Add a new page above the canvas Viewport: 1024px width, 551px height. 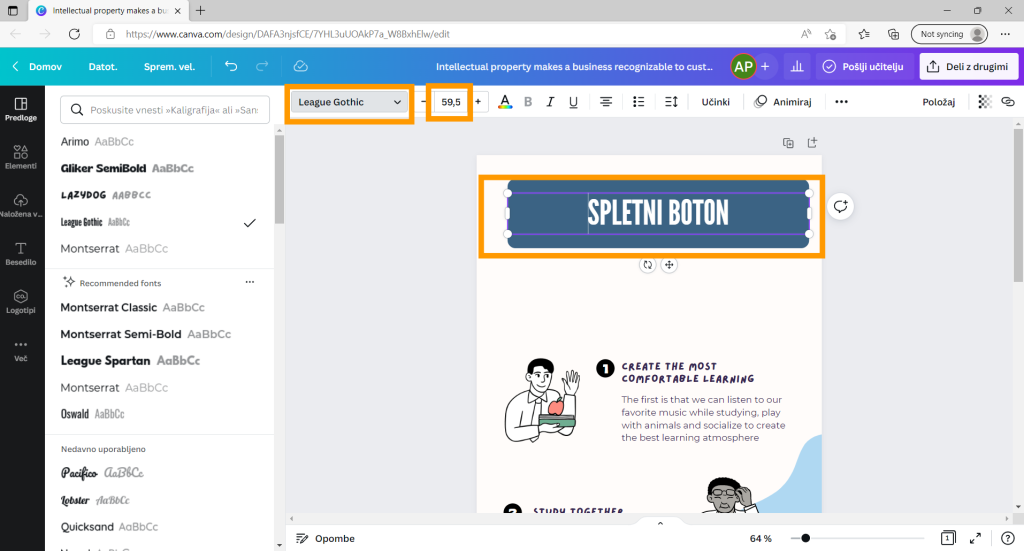[812, 143]
